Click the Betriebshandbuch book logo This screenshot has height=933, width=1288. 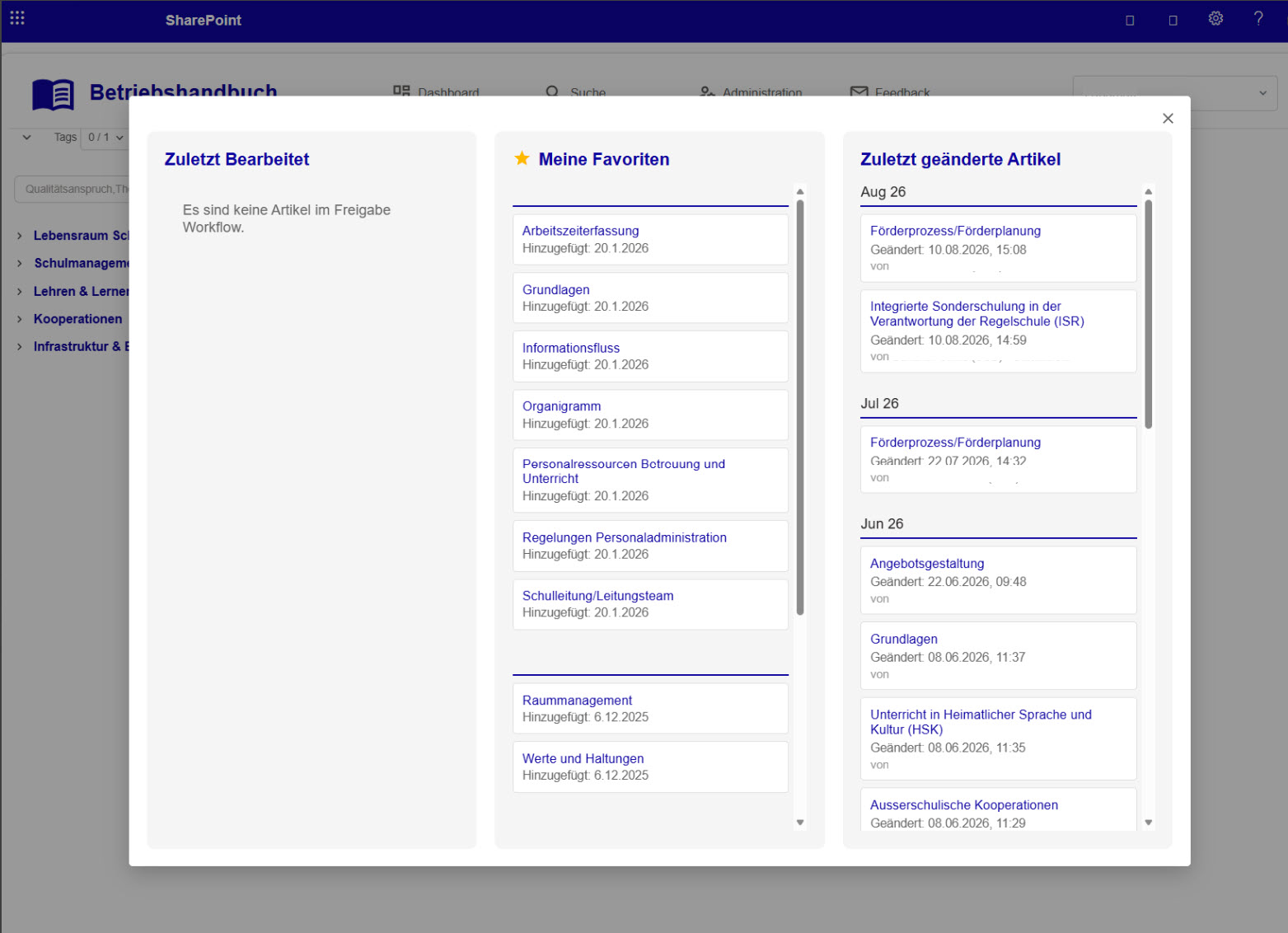pos(54,95)
